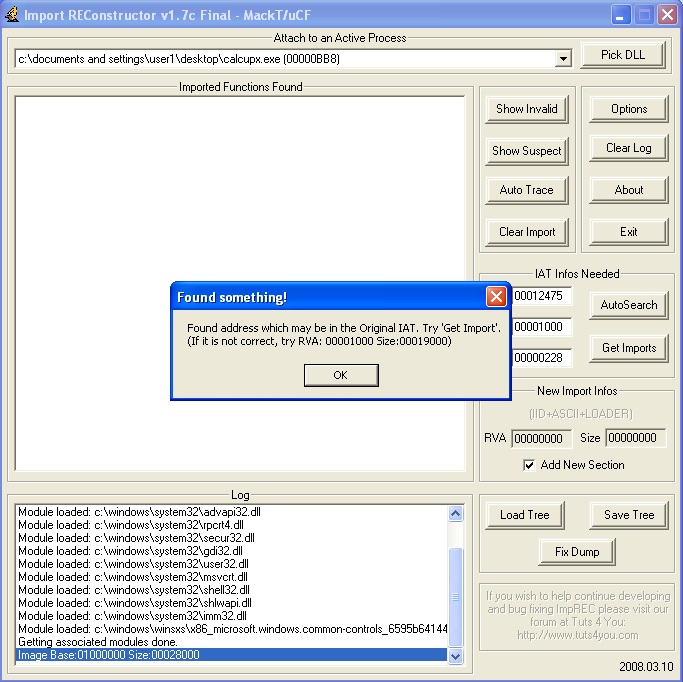683x682 pixels.
Task: Run IAT AutoSearch
Action: (628, 305)
